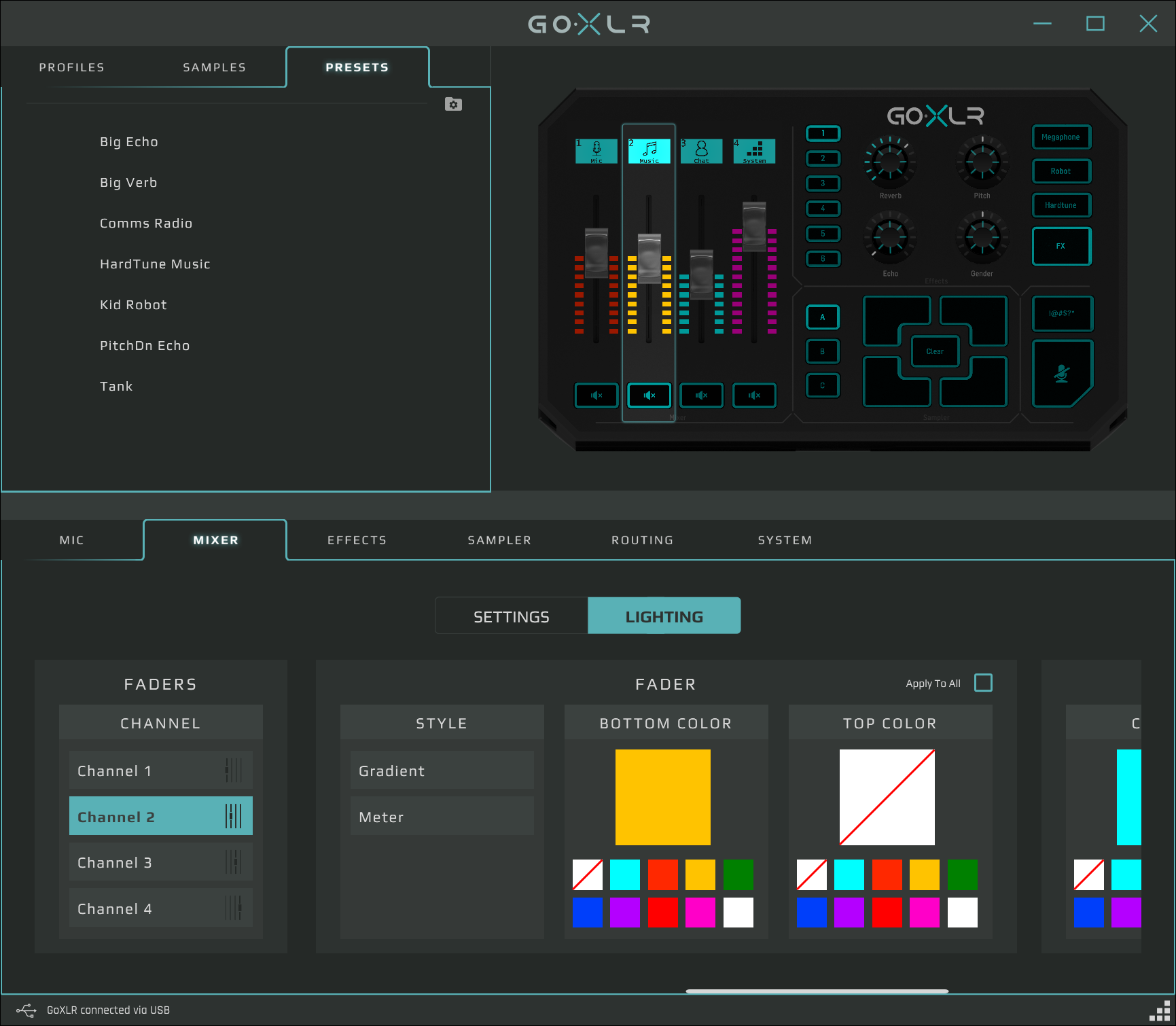Open the Mic tab
The height and width of the screenshot is (1026, 1176).
pyautogui.click(x=72, y=540)
